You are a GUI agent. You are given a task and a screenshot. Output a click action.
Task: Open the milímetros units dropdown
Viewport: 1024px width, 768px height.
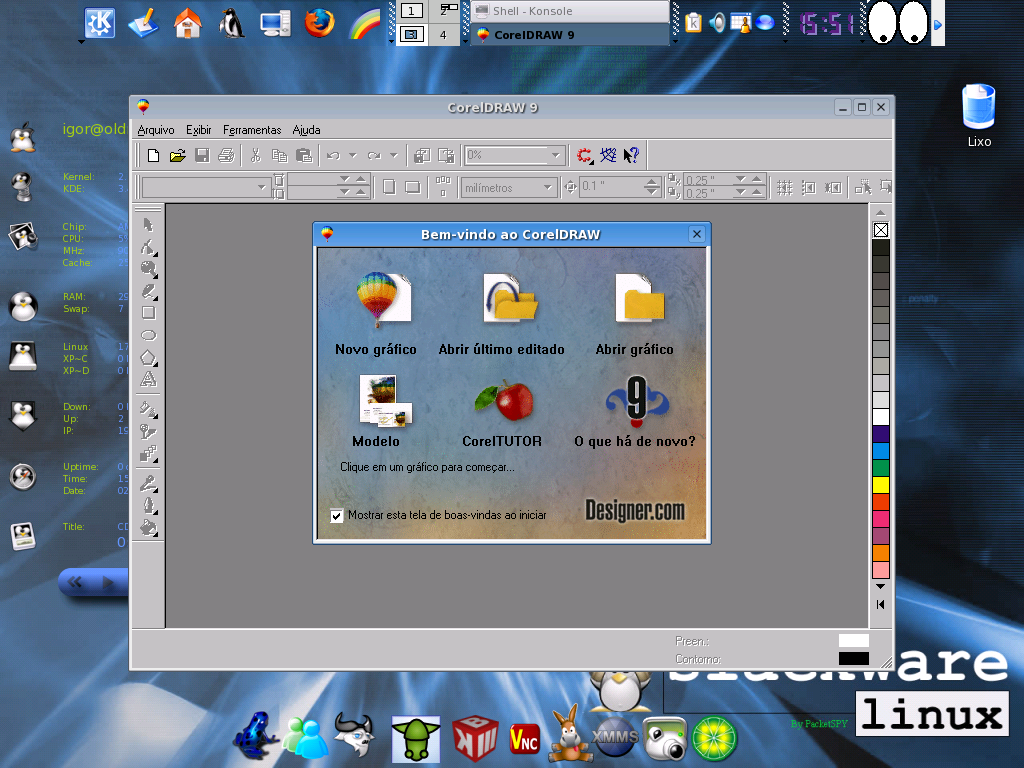click(547, 188)
